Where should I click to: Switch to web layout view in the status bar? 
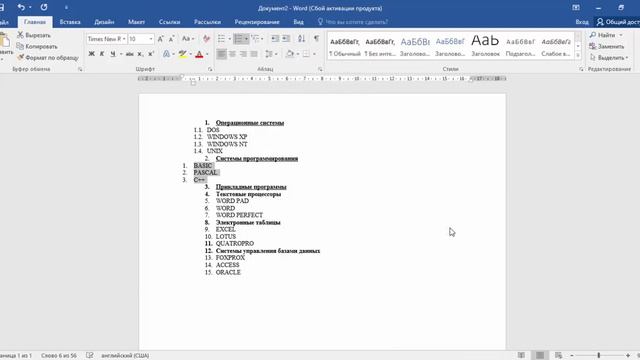pos(558,356)
